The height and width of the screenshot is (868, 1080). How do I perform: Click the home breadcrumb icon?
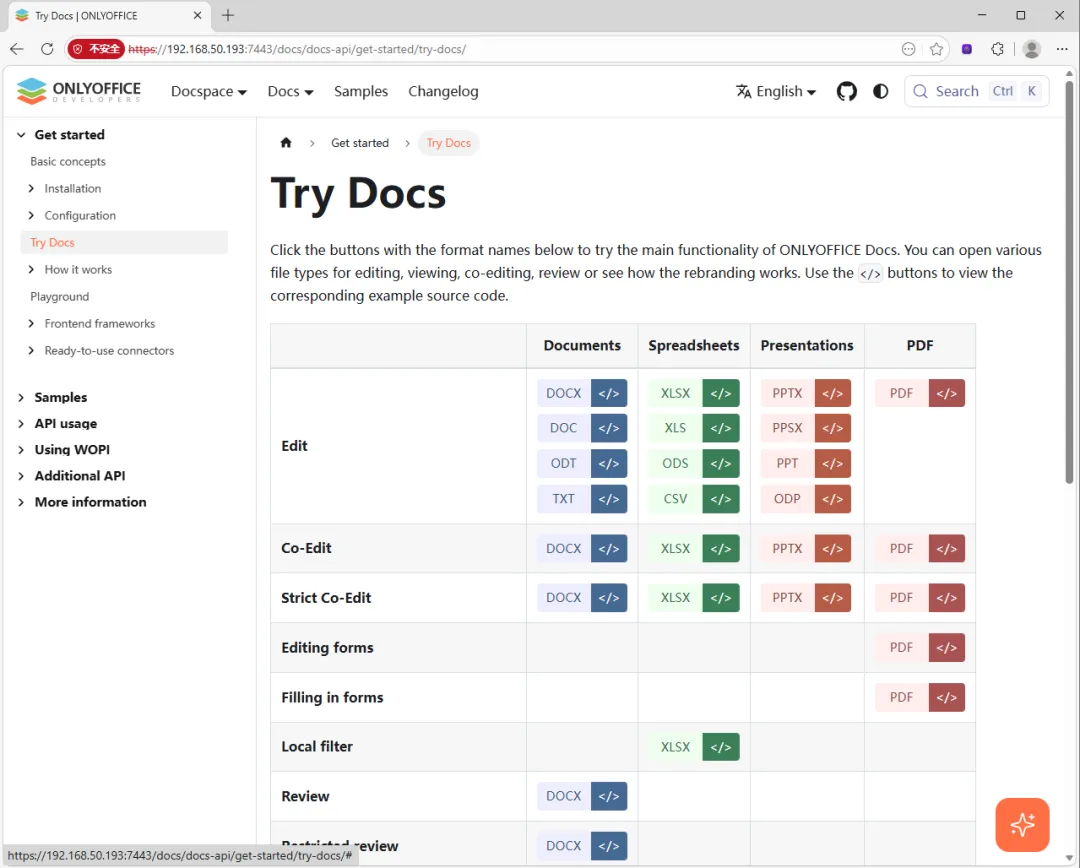(286, 143)
